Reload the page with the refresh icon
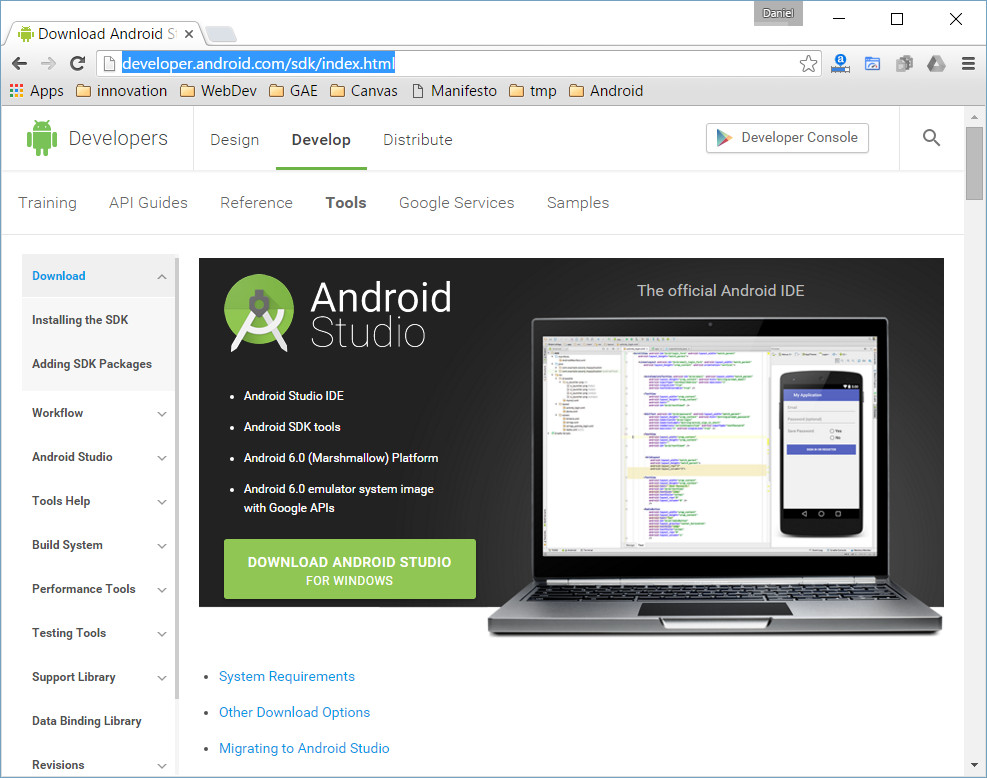Viewport: 987px width, 778px height. point(77,64)
